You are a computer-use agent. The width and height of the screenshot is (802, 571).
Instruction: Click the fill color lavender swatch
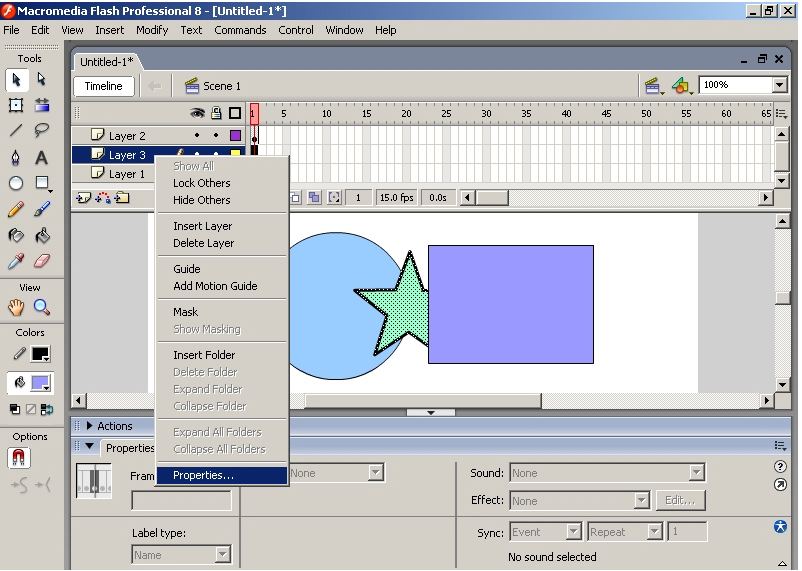click(40, 383)
